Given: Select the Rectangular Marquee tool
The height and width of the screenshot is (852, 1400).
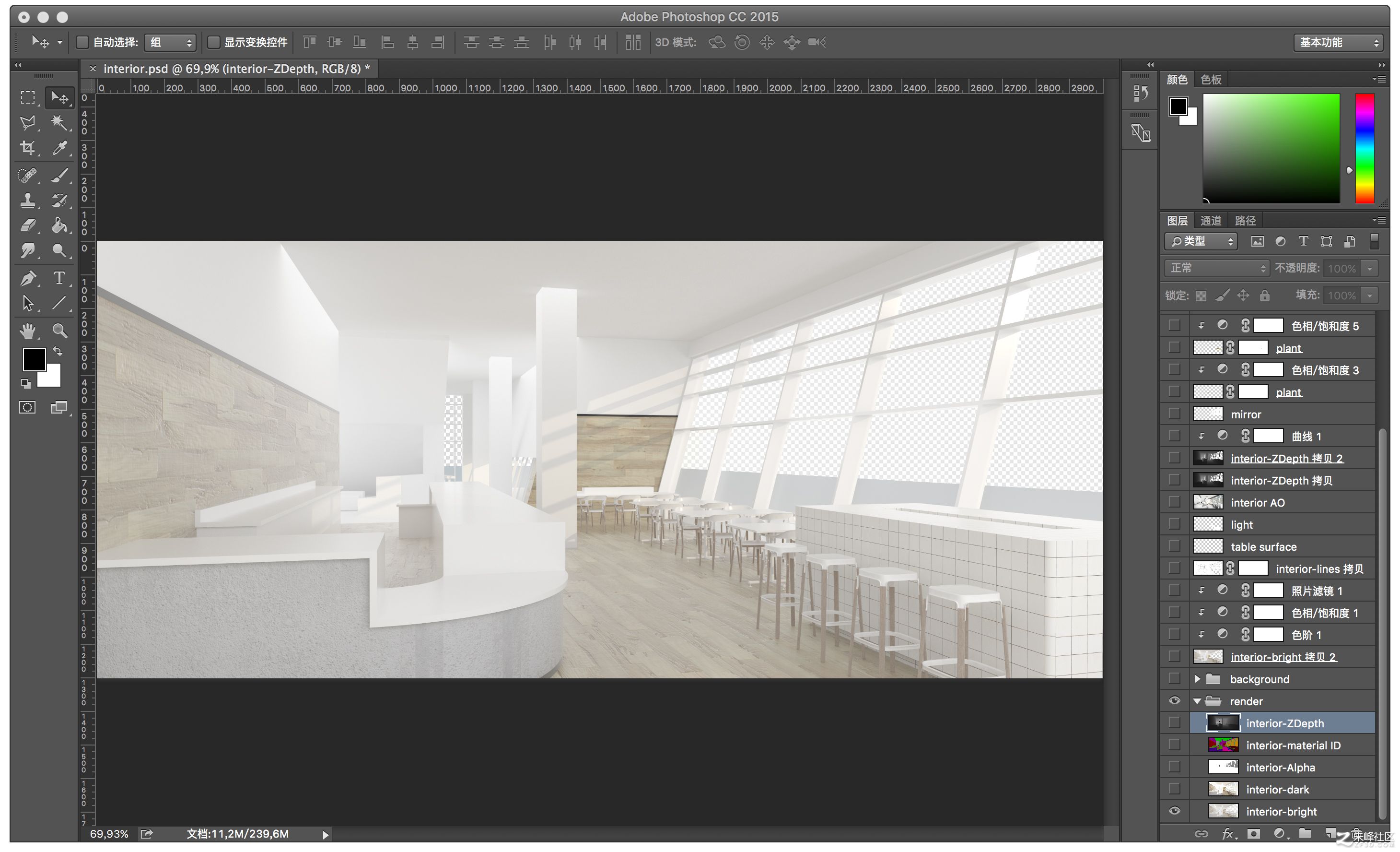Looking at the screenshot, I should (27, 98).
